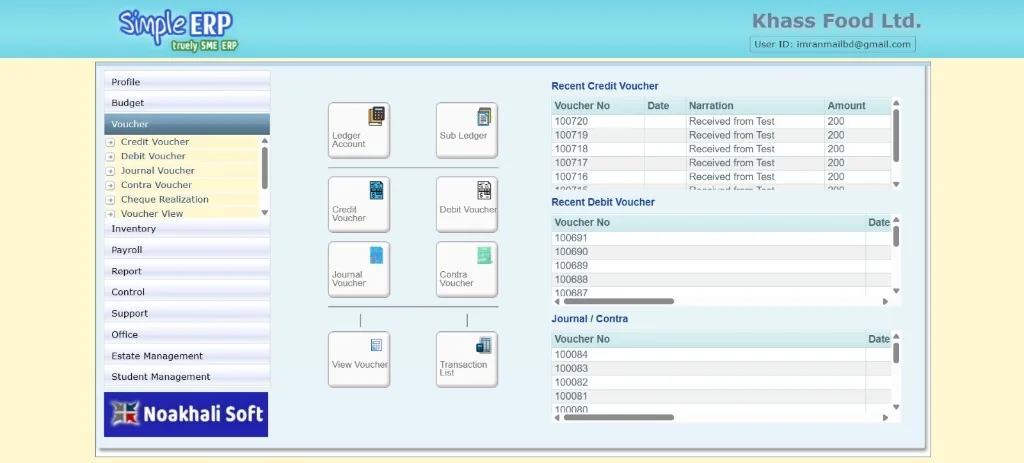Image resolution: width=1024 pixels, height=463 pixels.
Task: Select credit voucher row 100717
Action: pyautogui.click(x=721, y=163)
